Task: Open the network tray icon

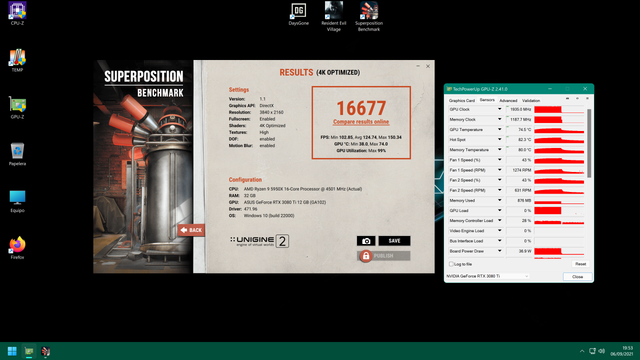Action: point(592,351)
